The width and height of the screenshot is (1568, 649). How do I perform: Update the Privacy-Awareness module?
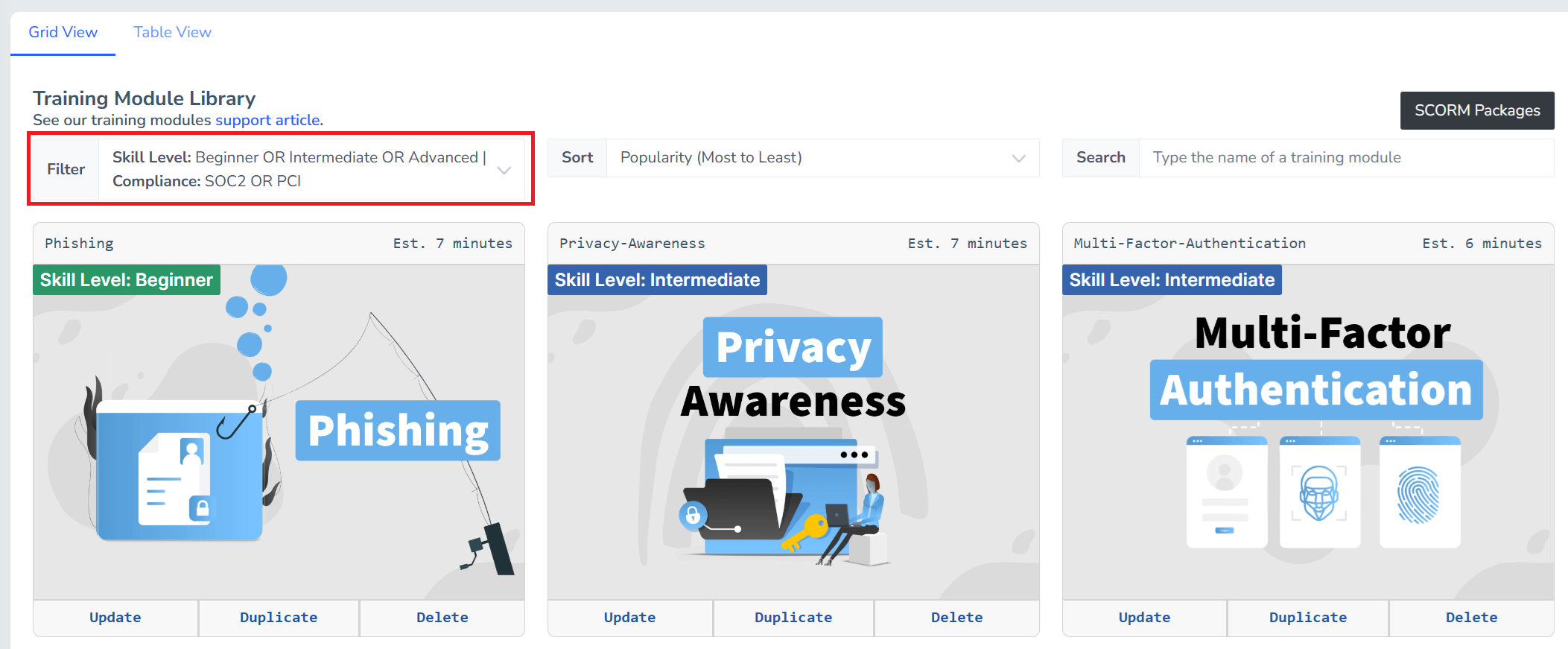click(630, 618)
